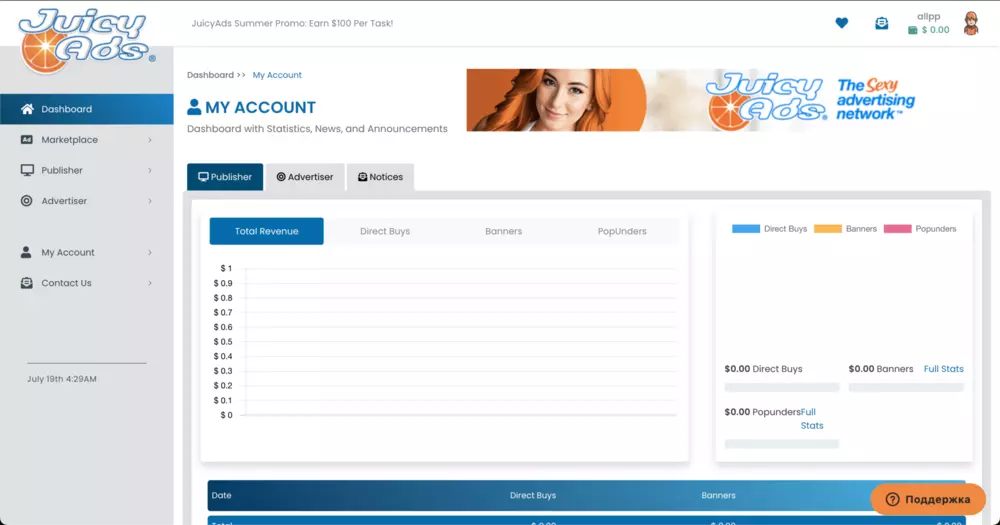Click the My Account breadcrumb link
1000x525 pixels.
tap(277, 75)
